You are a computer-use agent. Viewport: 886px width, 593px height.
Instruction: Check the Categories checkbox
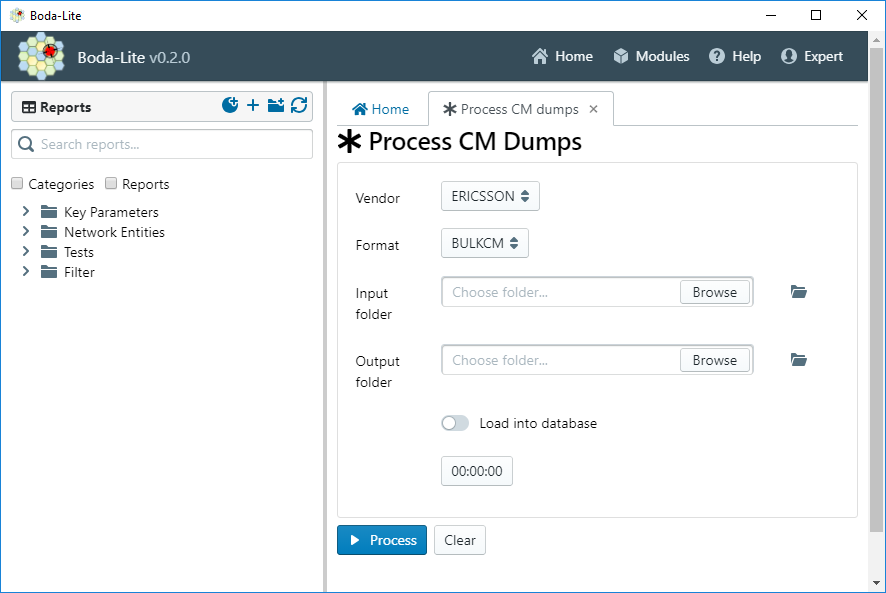[17, 183]
